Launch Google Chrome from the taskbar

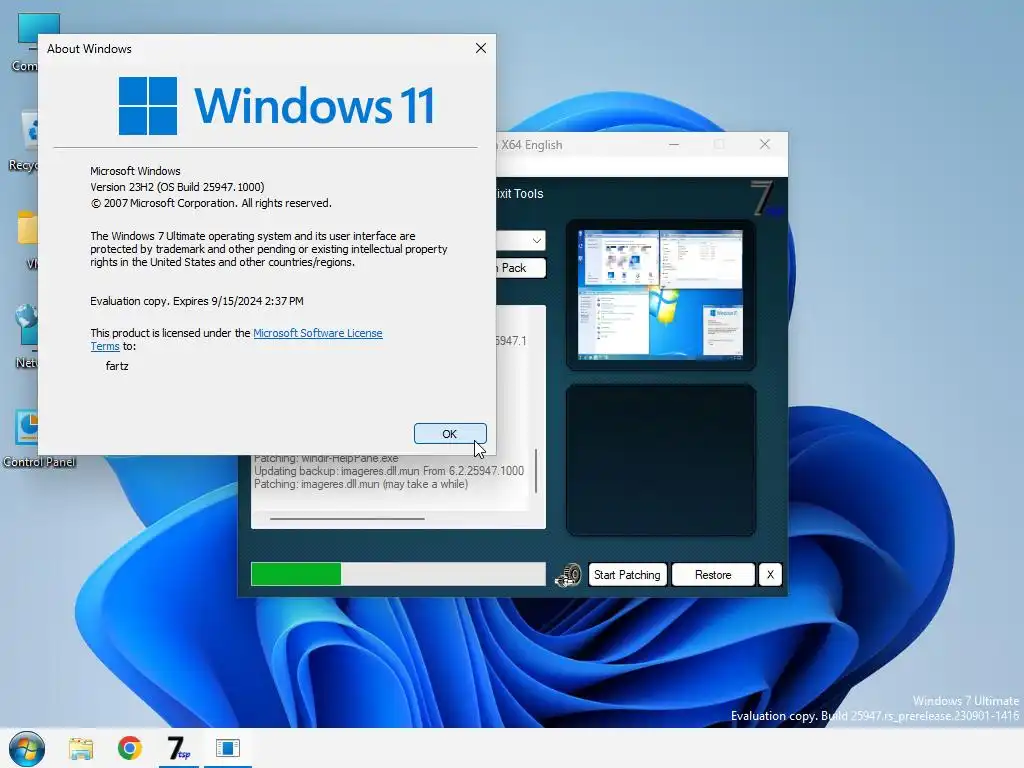[x=130, y=748]
